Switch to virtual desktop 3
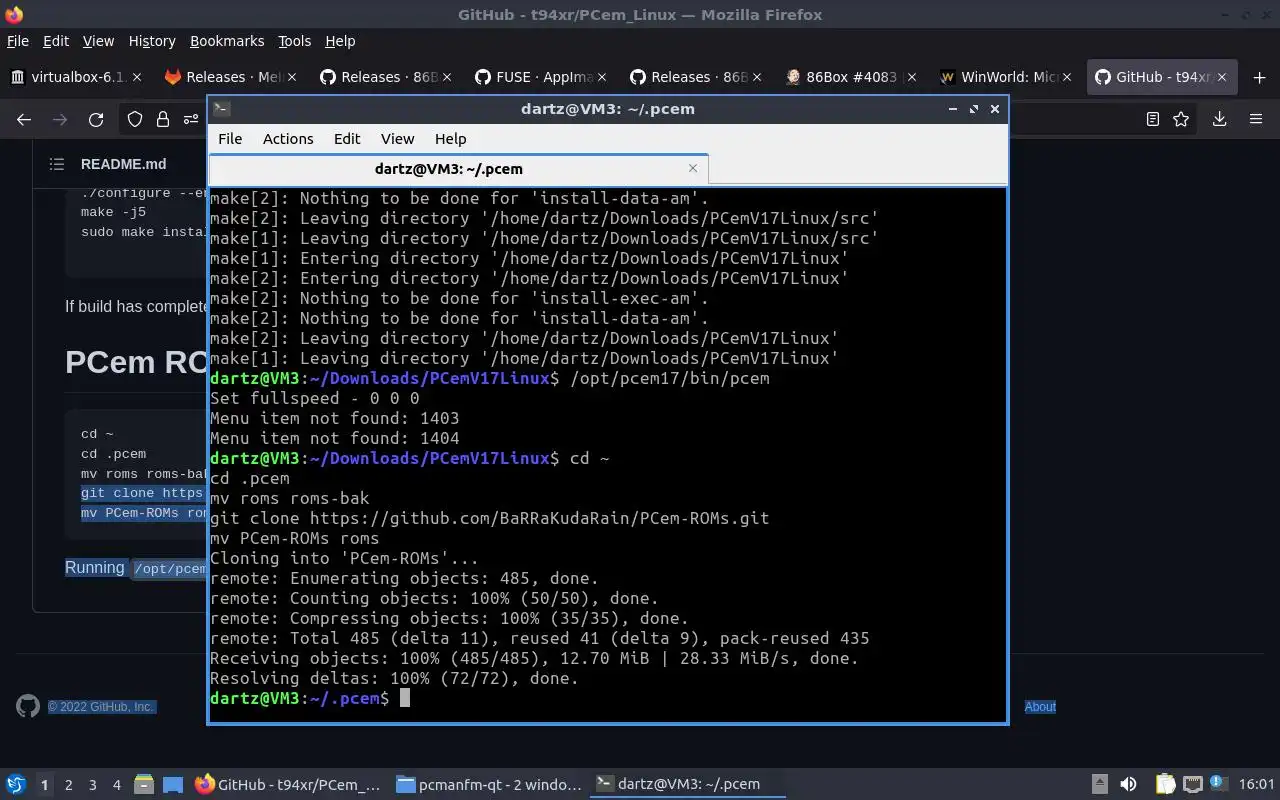This screenshot has height=800, width=1280. [x=92, y=785]
